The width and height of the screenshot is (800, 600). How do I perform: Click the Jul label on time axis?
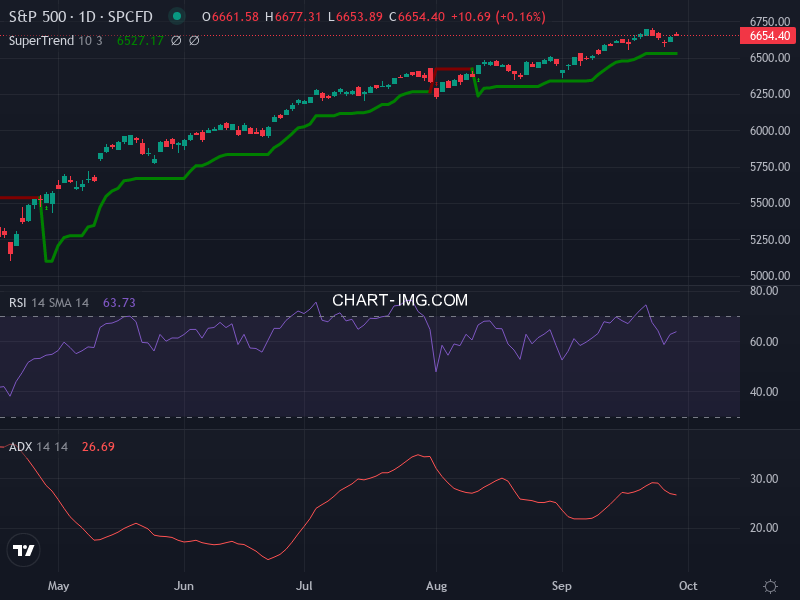(307, 586)
